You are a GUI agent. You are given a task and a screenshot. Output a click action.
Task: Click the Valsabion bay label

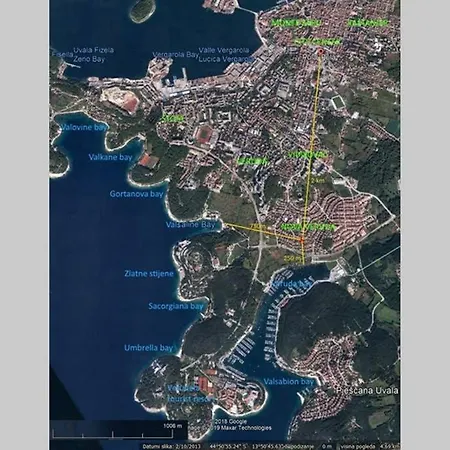point(289,381)
